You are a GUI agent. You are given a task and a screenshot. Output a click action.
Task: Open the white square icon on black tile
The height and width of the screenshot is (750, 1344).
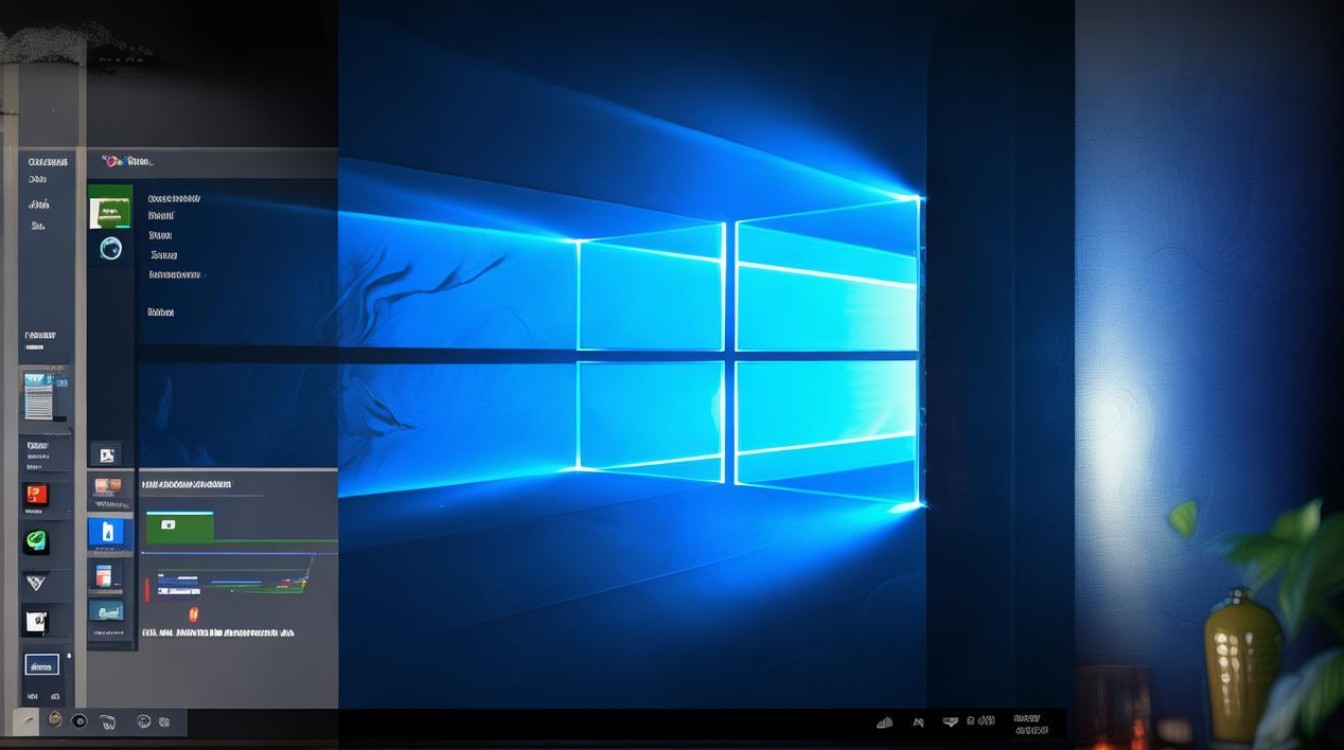[x=37, y=621]
